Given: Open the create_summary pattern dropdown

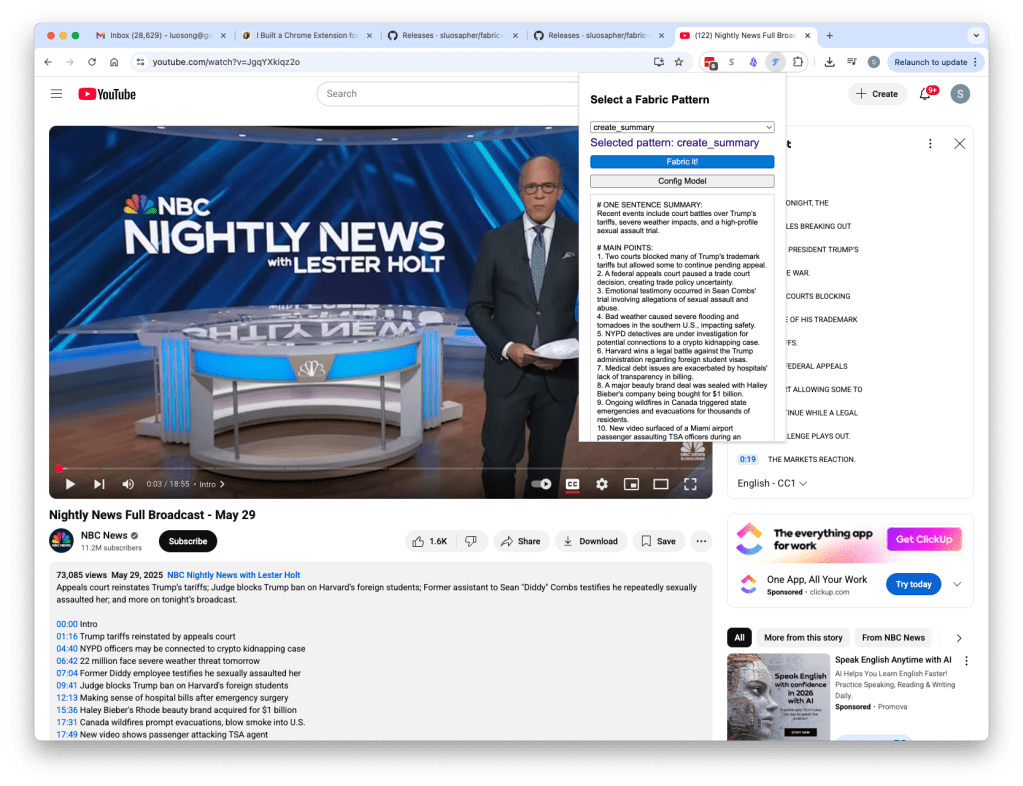Looking at the screenshot, I should (x=682, y=127).
